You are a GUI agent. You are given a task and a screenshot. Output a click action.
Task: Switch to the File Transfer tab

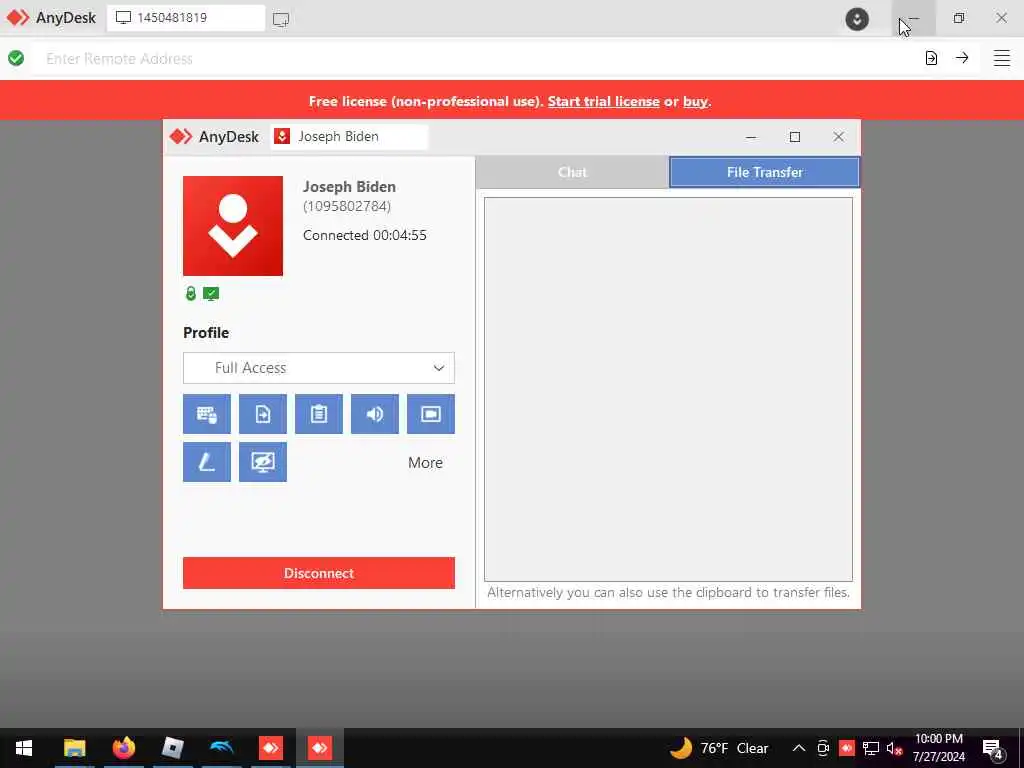click(x=765, y=172)
